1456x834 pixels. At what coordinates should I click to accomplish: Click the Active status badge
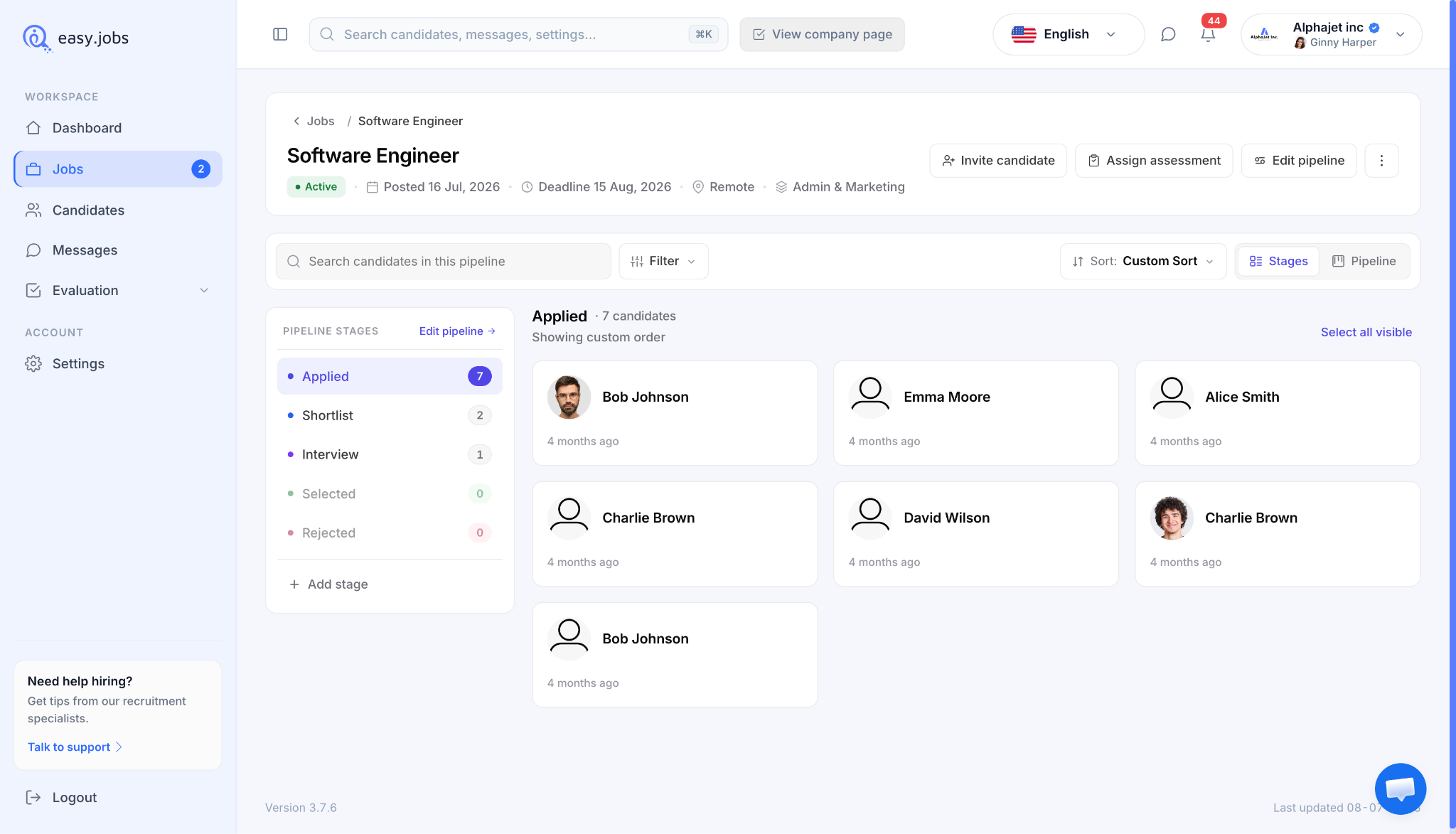tap(316, 186)
